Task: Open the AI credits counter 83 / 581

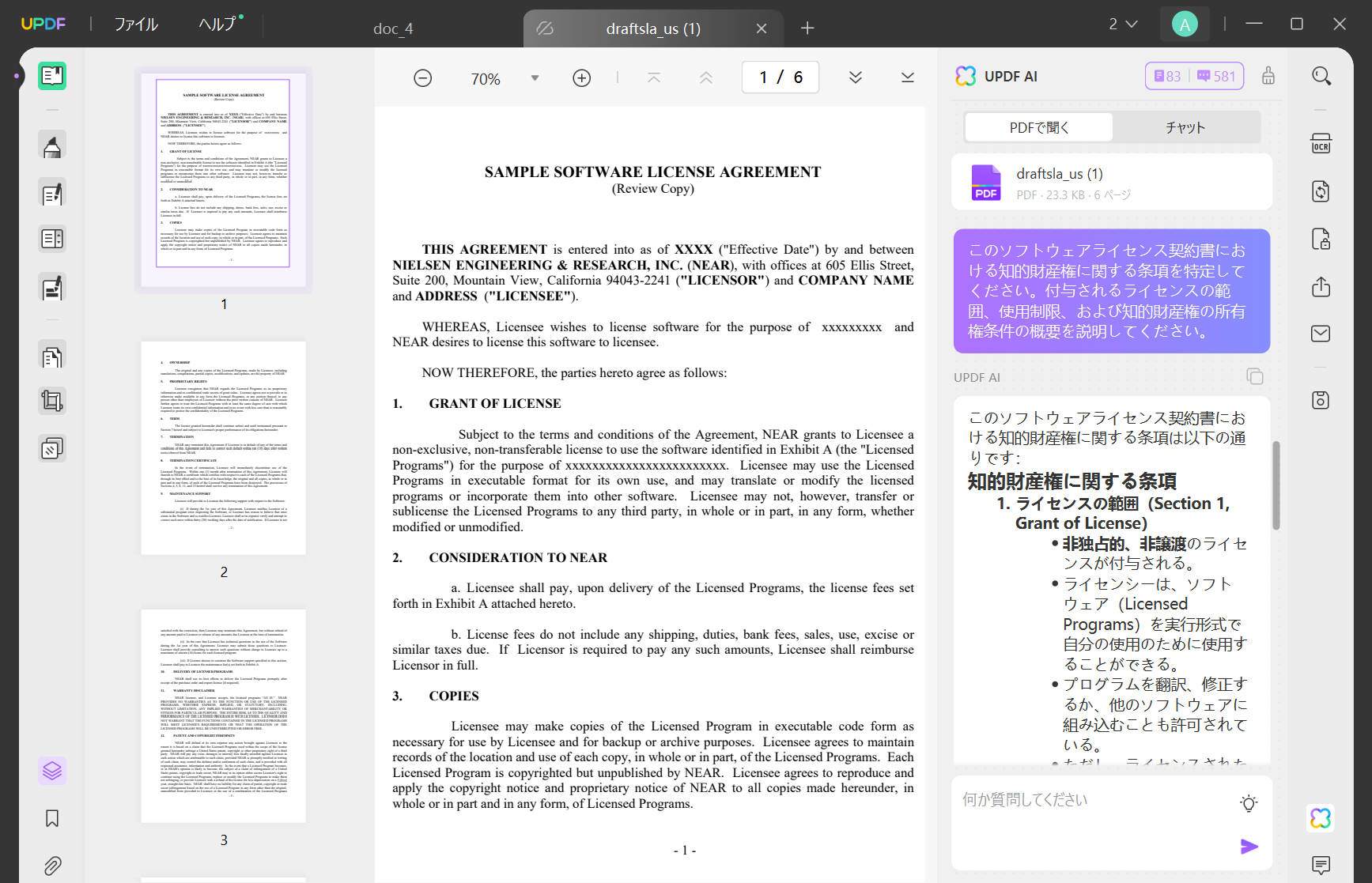Action: [1194, 76]
